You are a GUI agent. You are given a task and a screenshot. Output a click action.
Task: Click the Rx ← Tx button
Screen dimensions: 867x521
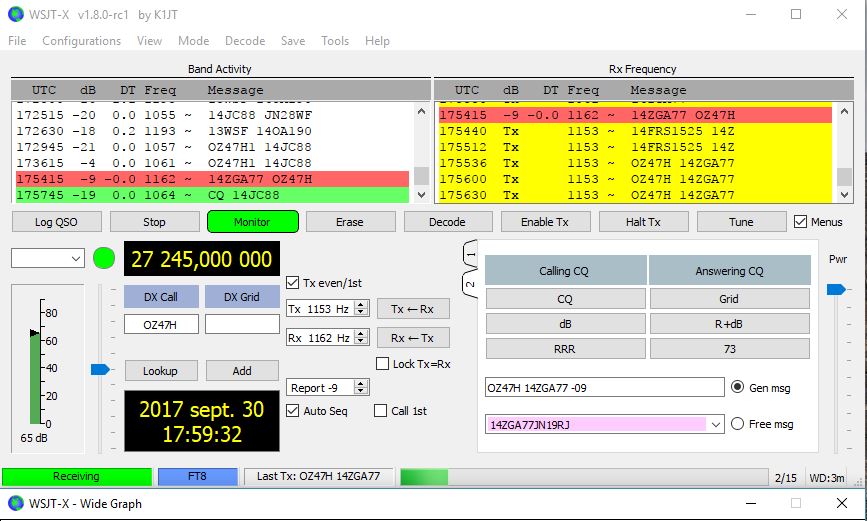click(413, 337)
